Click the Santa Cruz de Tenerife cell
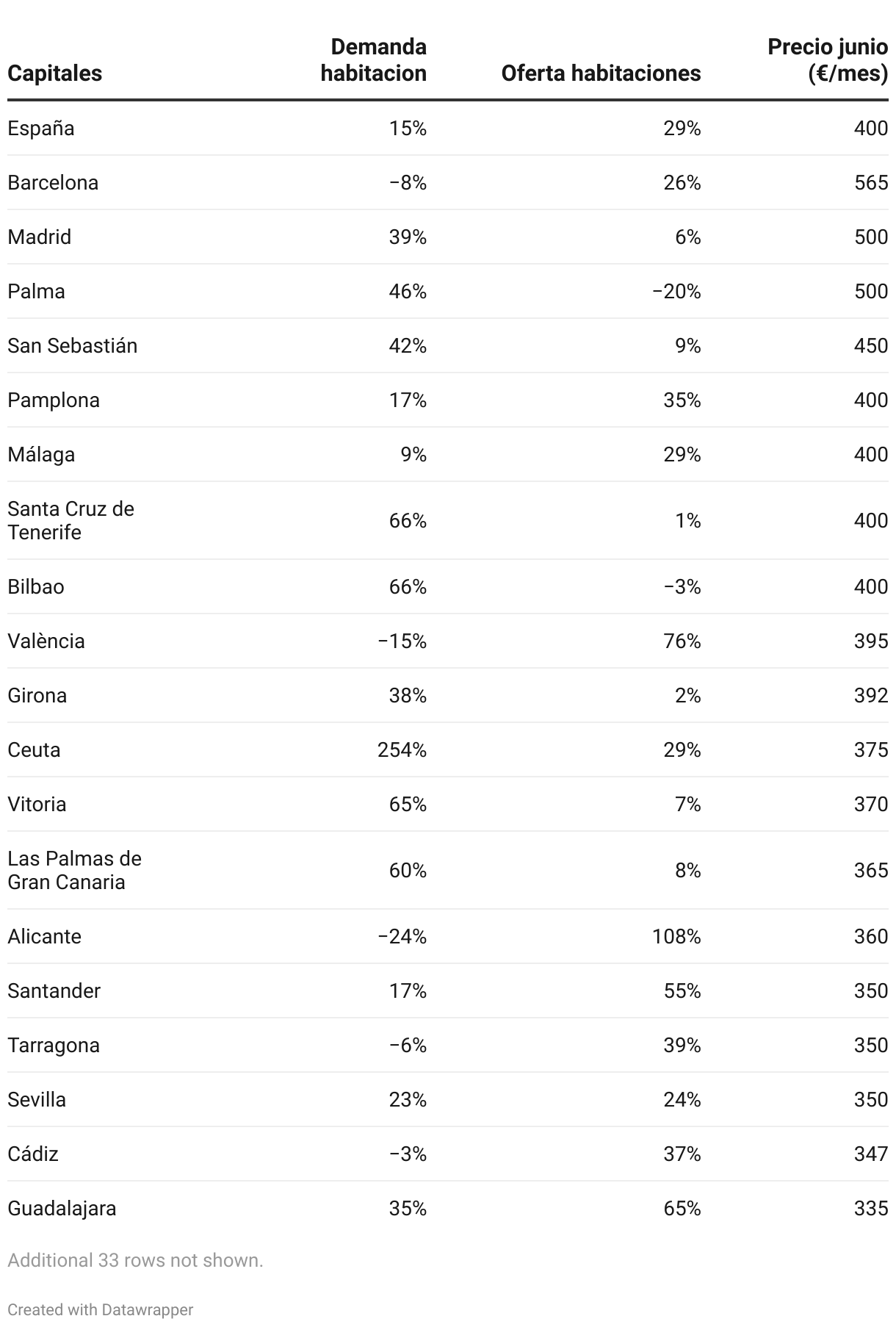896x1327 pixels. click(x=71, y=521)
